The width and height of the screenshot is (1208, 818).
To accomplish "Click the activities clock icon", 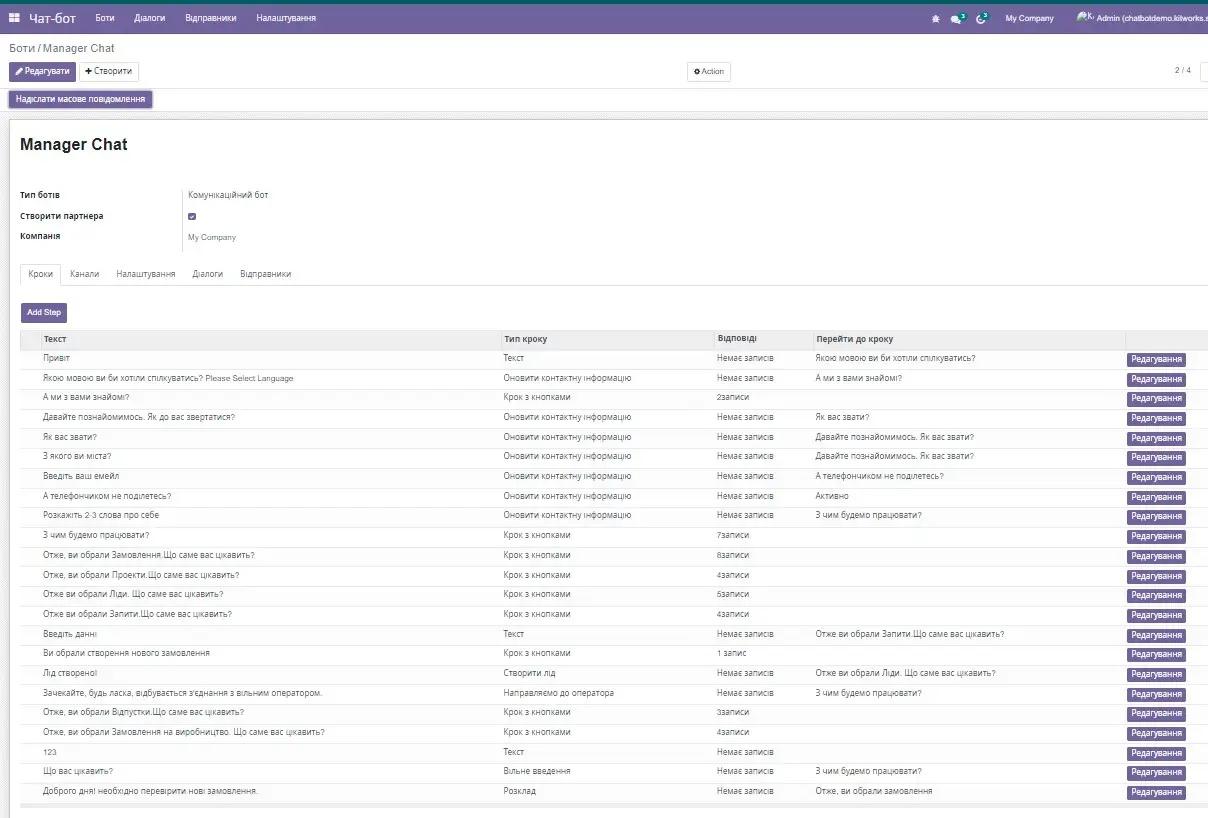I will pos(981,18).
